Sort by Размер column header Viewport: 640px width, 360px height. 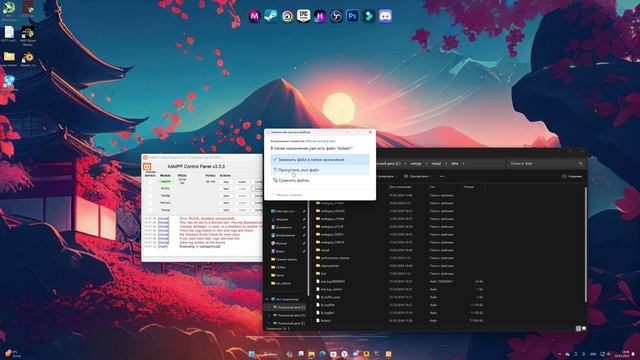click(x=469, y=187)
